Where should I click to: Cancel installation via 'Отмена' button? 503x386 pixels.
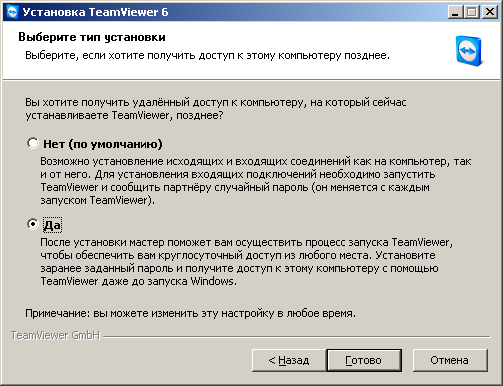click(450, 360)
